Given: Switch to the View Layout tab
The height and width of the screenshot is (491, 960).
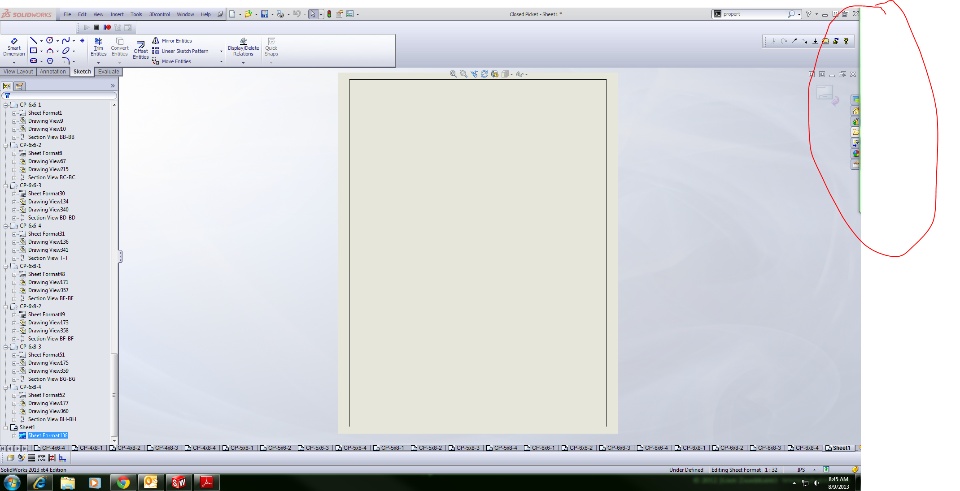Looking at the screenshot, I should click(18, 72).
